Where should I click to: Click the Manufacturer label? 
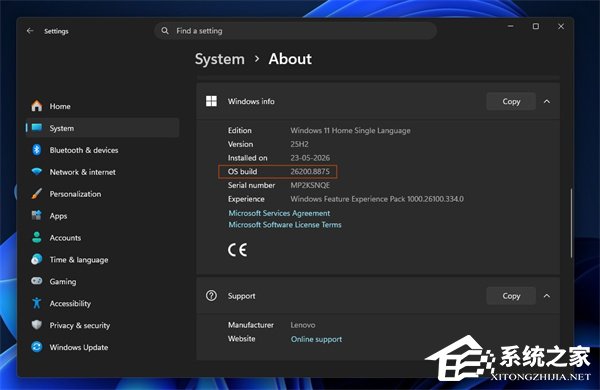pos(251,325)
